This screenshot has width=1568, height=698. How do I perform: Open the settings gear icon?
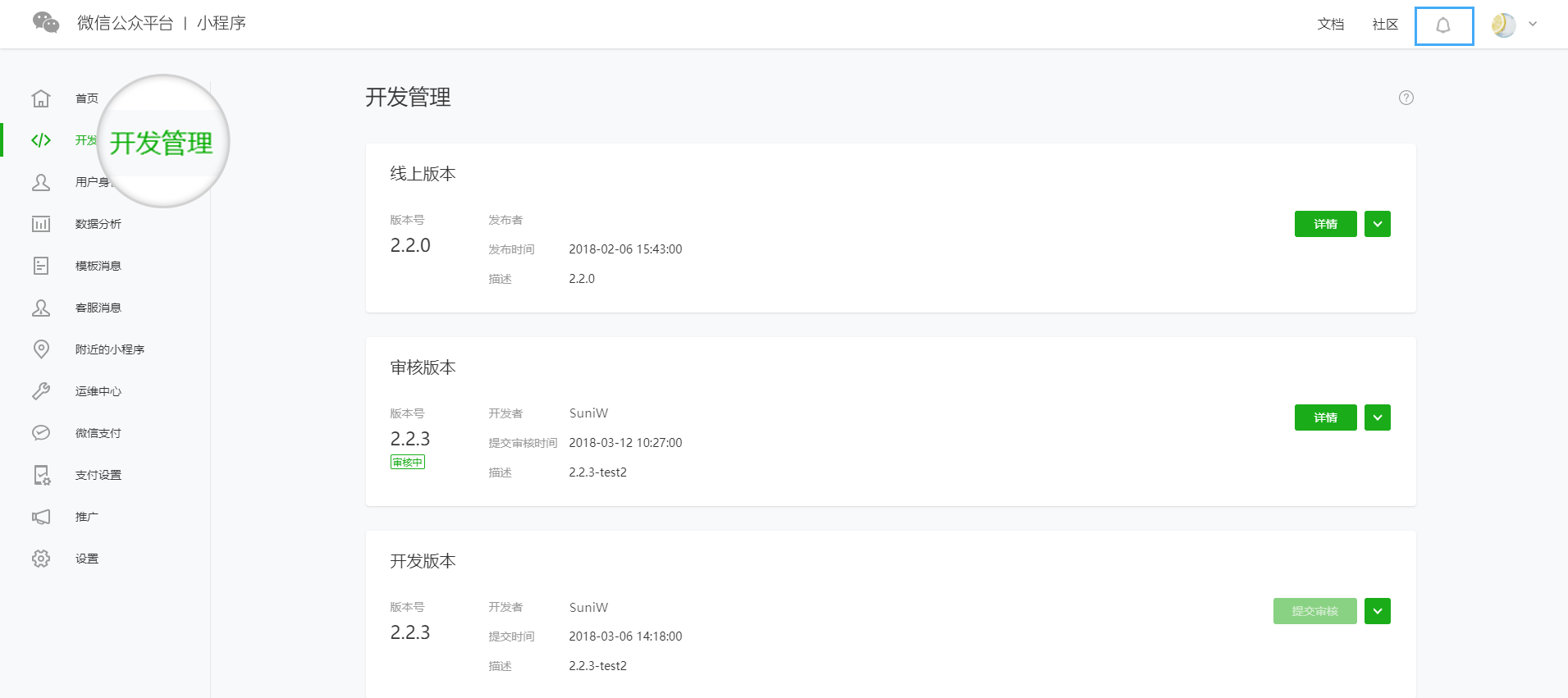tap(41, 559)
